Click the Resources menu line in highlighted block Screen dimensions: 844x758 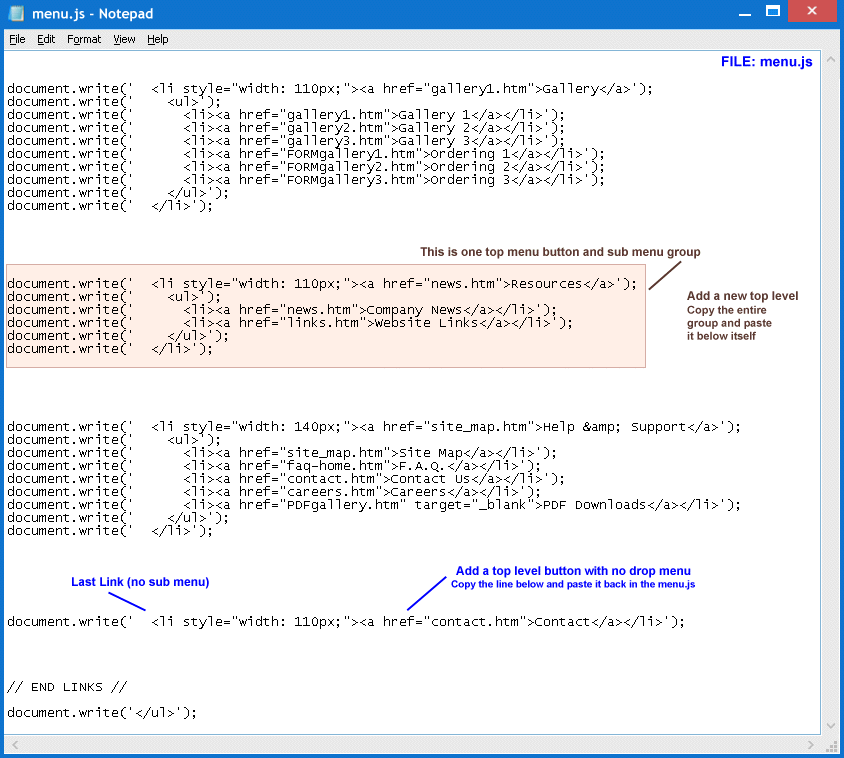click(x=320, y=284)
